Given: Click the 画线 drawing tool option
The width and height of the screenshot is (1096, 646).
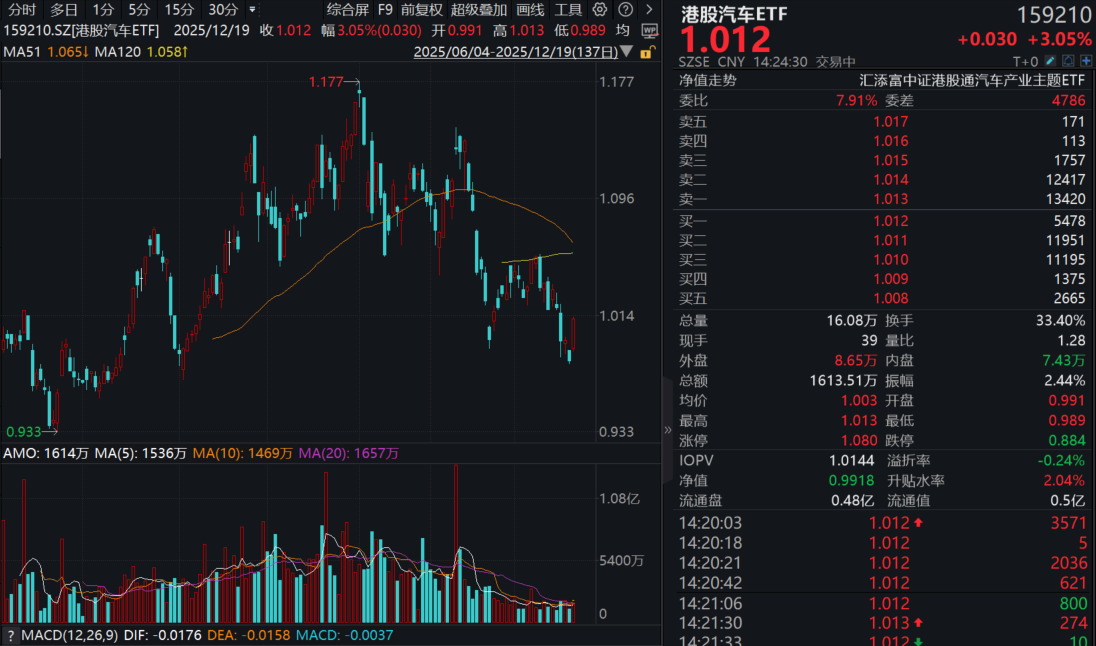Looking at the screenshot, I should [x=533, y=10].
